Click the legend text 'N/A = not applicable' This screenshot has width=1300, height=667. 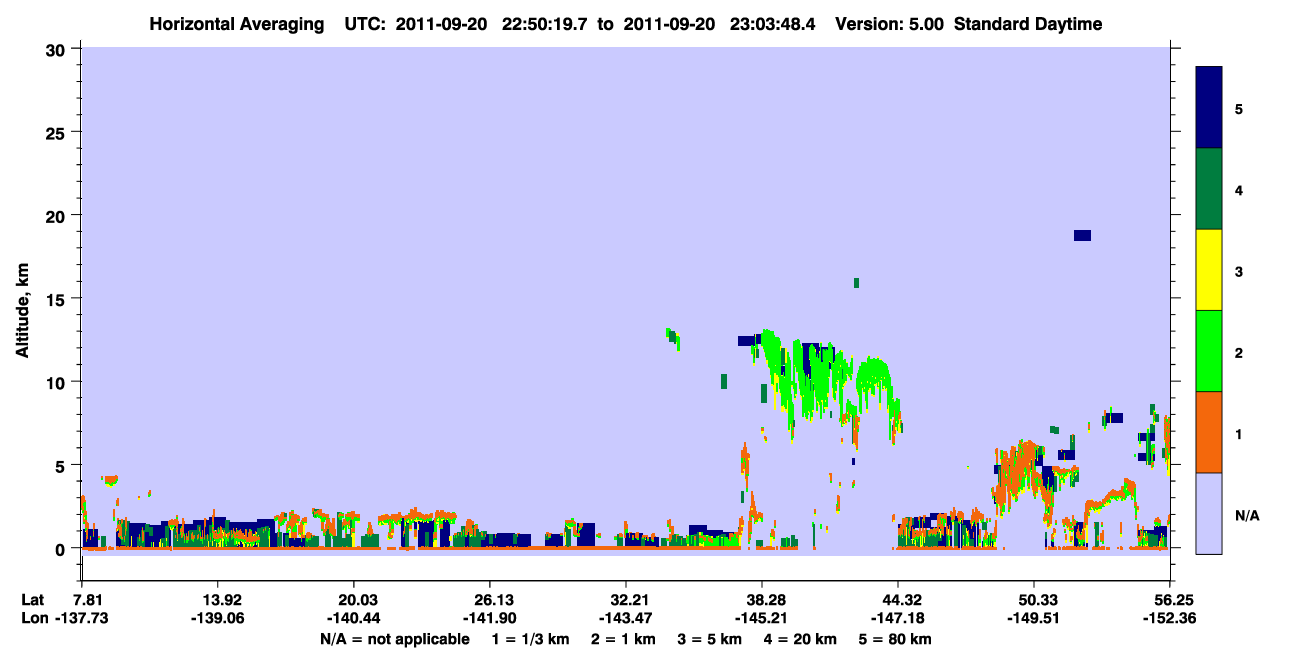click(395, 639)
